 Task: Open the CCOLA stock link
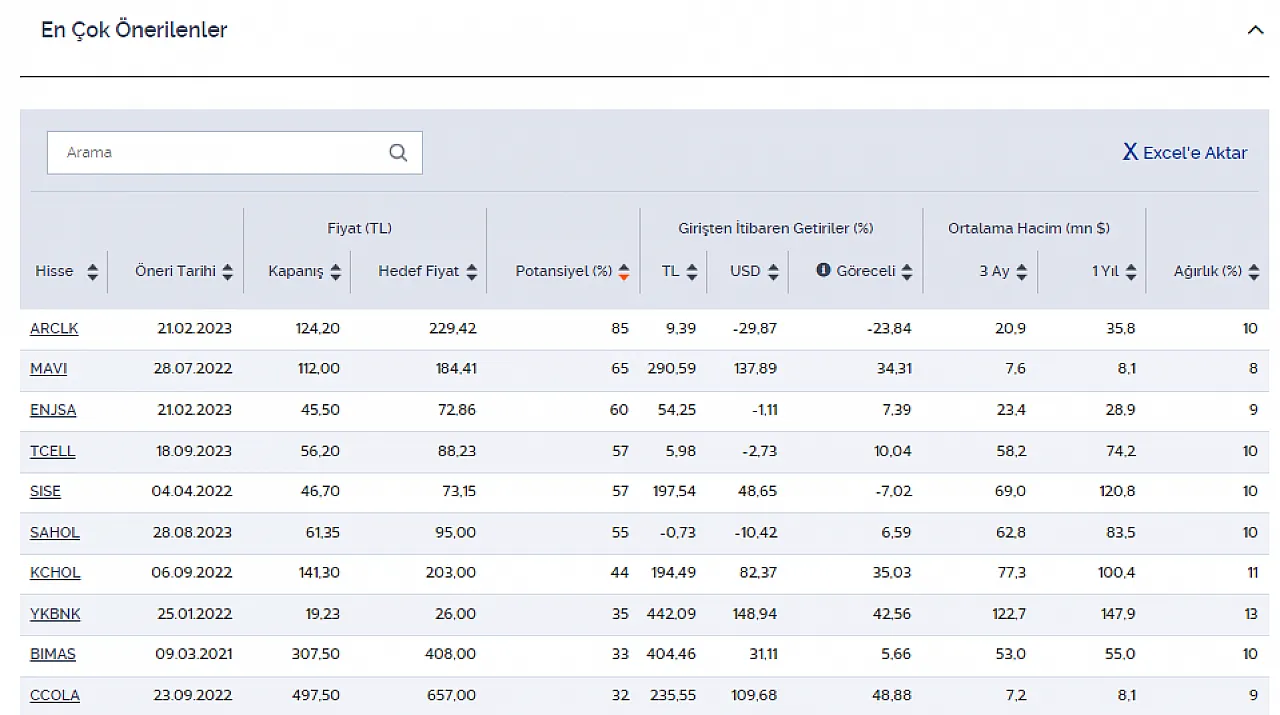click(x=55, y=695)
